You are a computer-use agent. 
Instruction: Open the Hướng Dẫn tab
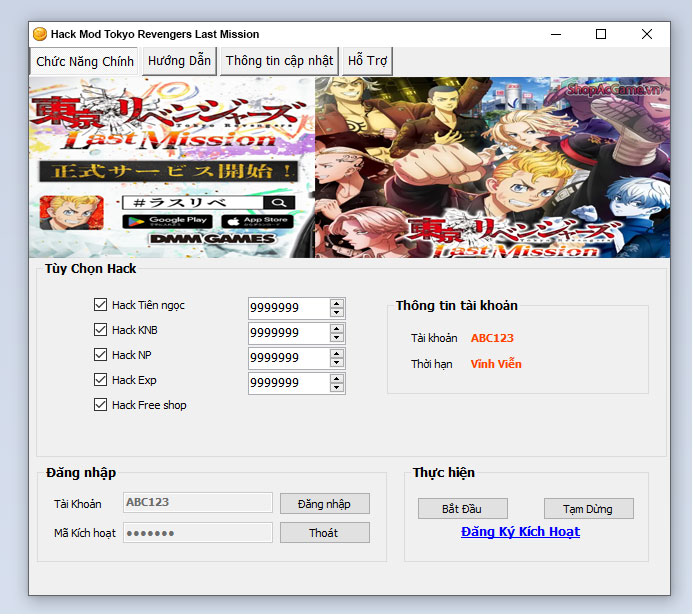point(179,61)
